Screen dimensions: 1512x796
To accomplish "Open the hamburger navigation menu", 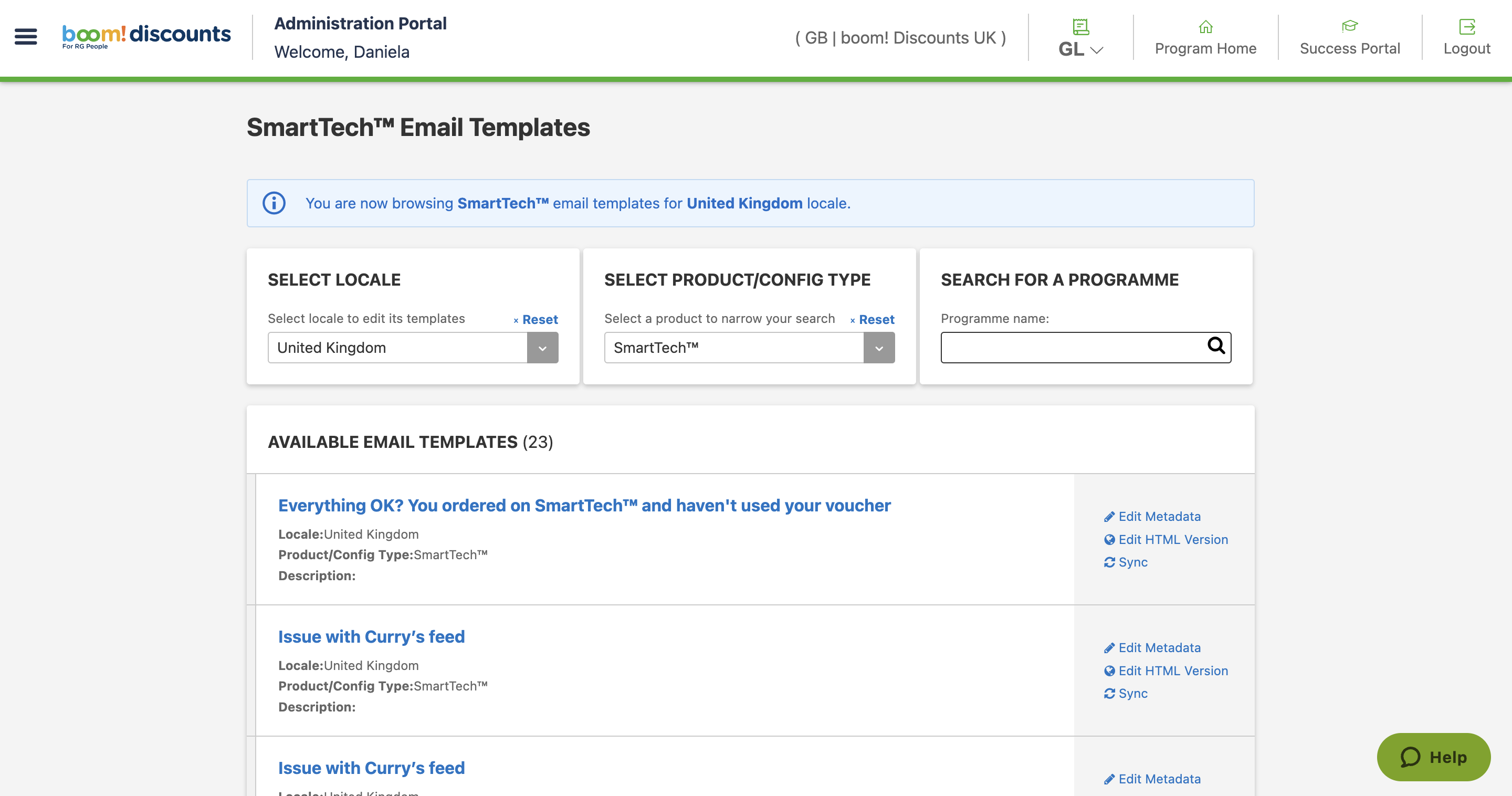I will 26,36.
